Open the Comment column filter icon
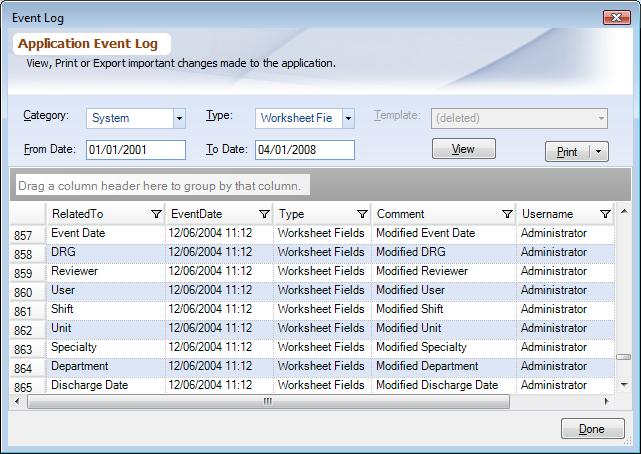641x454 pixels. pos(507,214)
